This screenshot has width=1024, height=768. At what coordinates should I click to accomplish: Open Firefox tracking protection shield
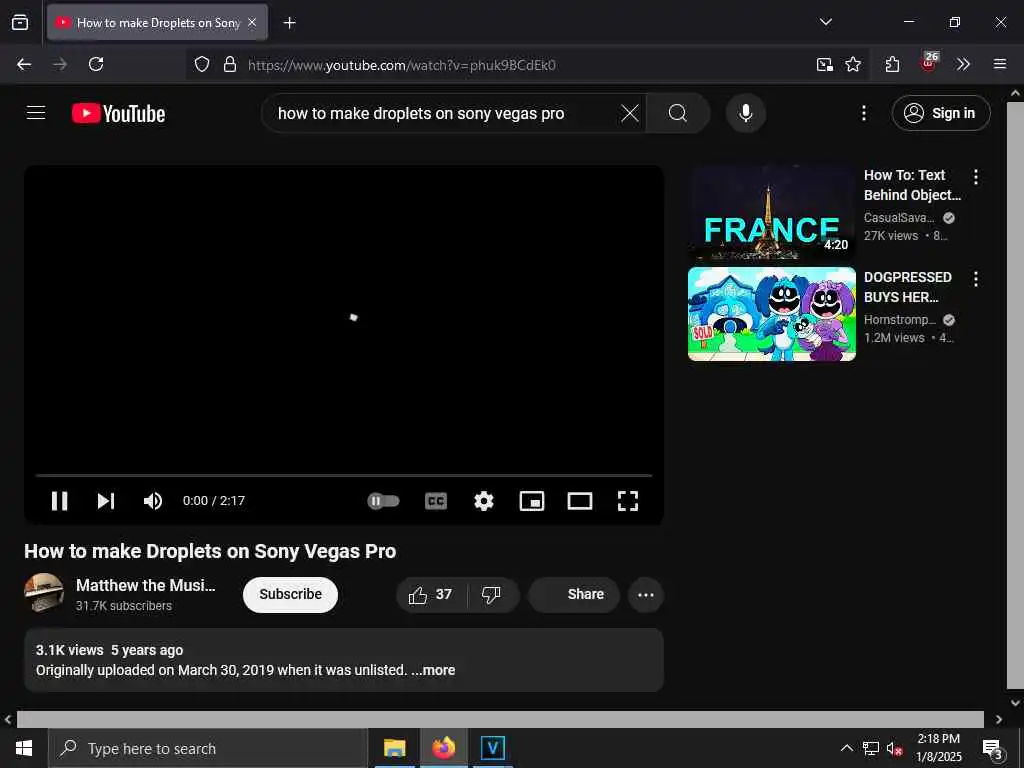coord(202,64)
